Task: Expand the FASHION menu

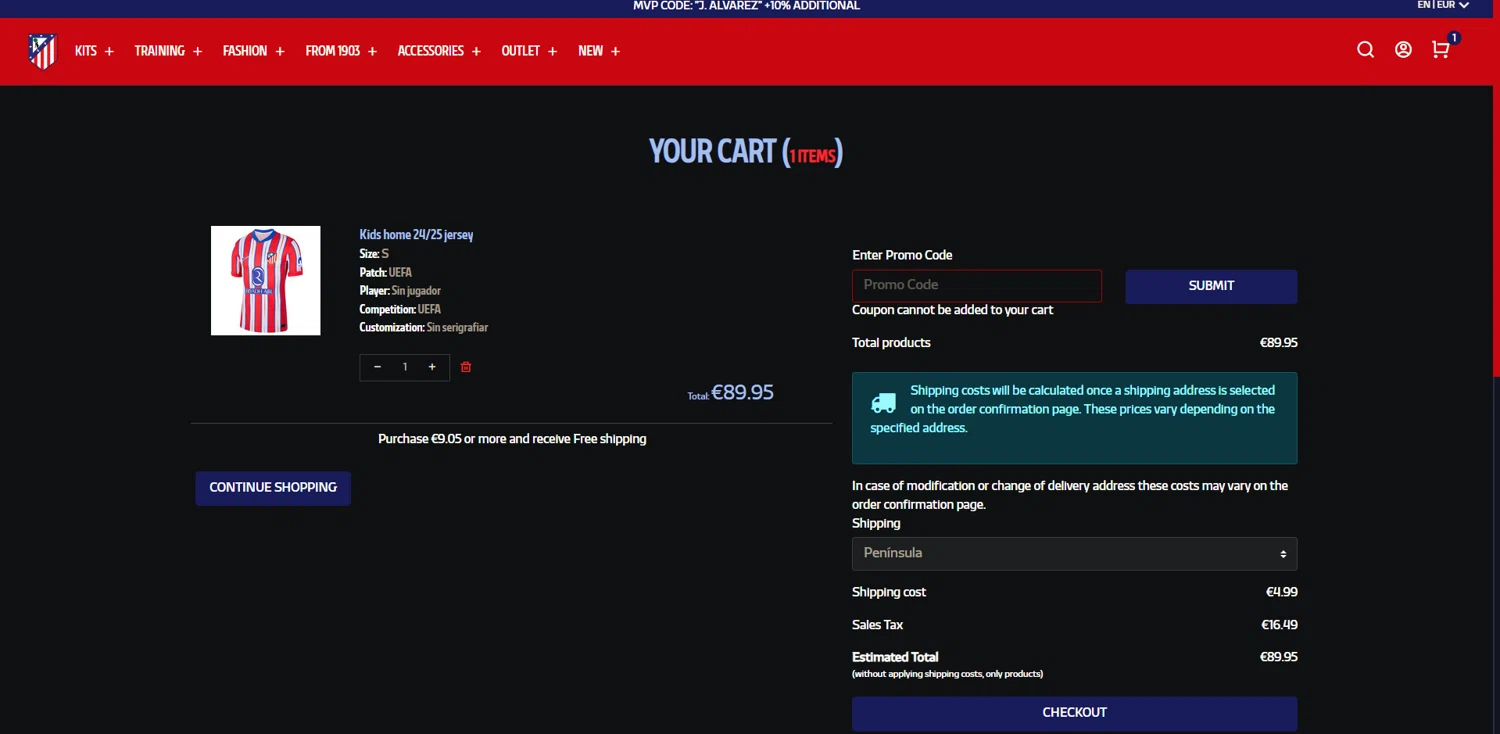Action: [254, 51]
